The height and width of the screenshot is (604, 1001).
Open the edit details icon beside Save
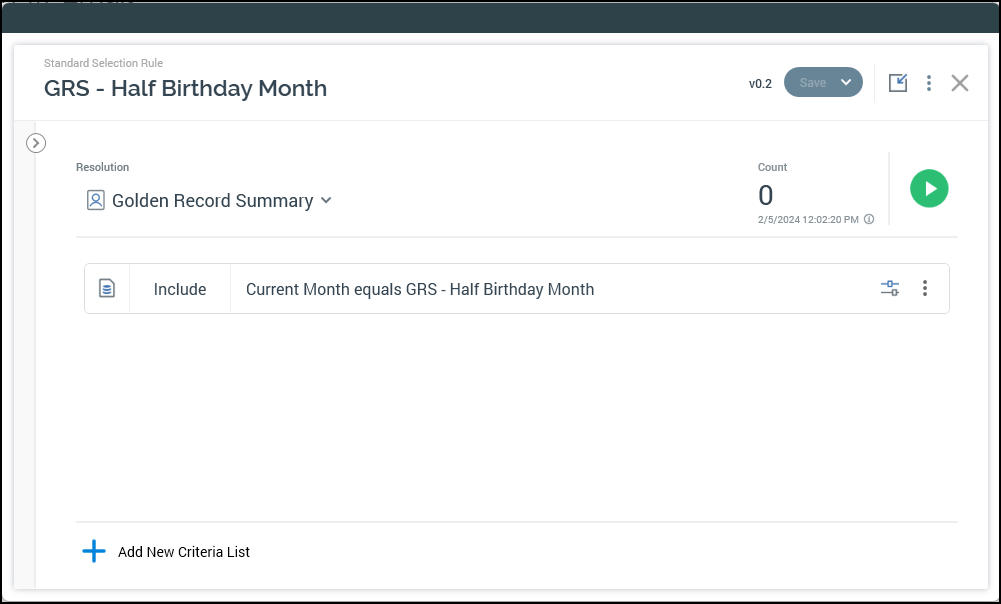(898, 83)
